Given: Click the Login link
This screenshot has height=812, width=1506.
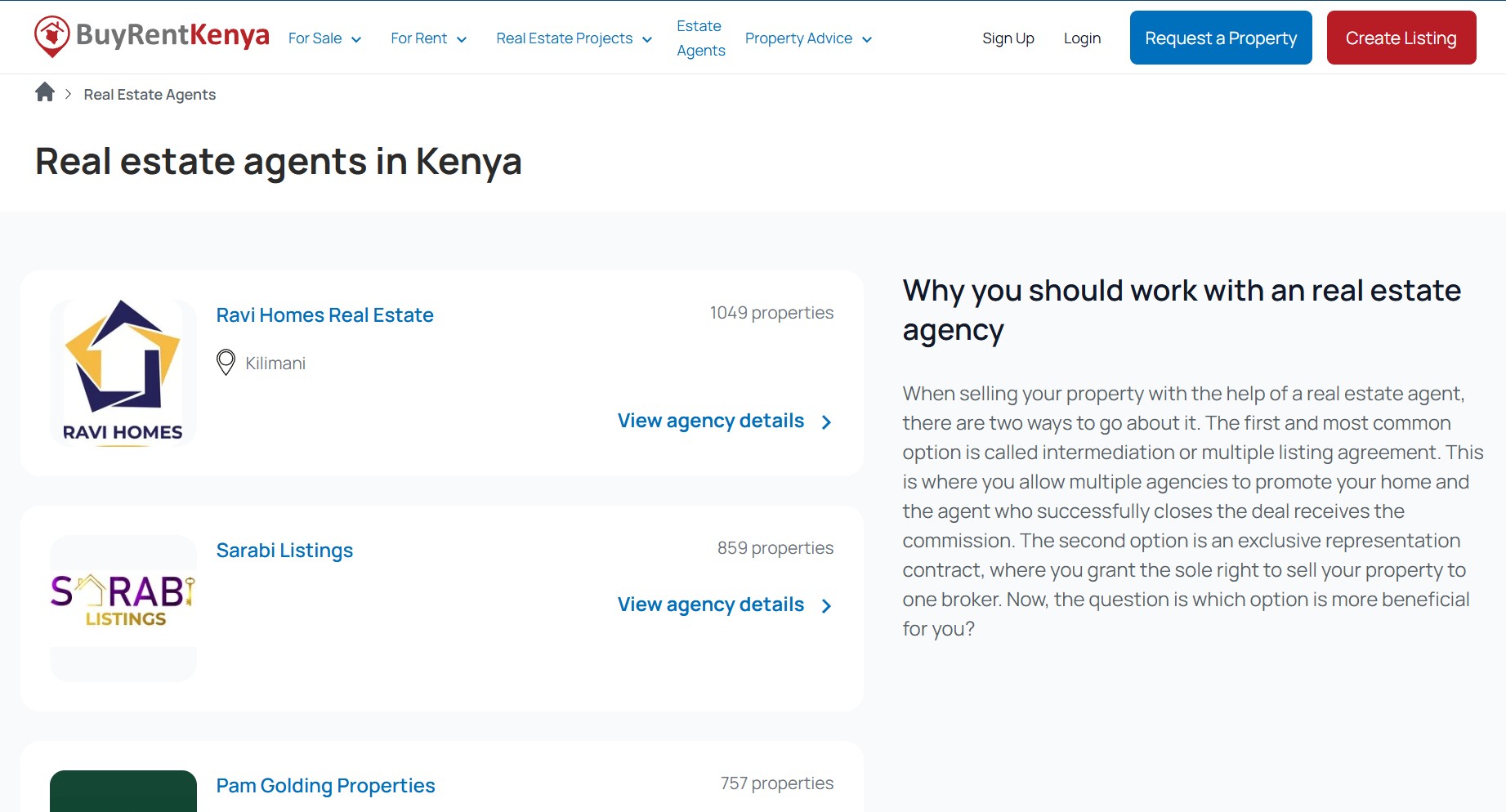Looking at the screenshot, I should point(1082,38).
